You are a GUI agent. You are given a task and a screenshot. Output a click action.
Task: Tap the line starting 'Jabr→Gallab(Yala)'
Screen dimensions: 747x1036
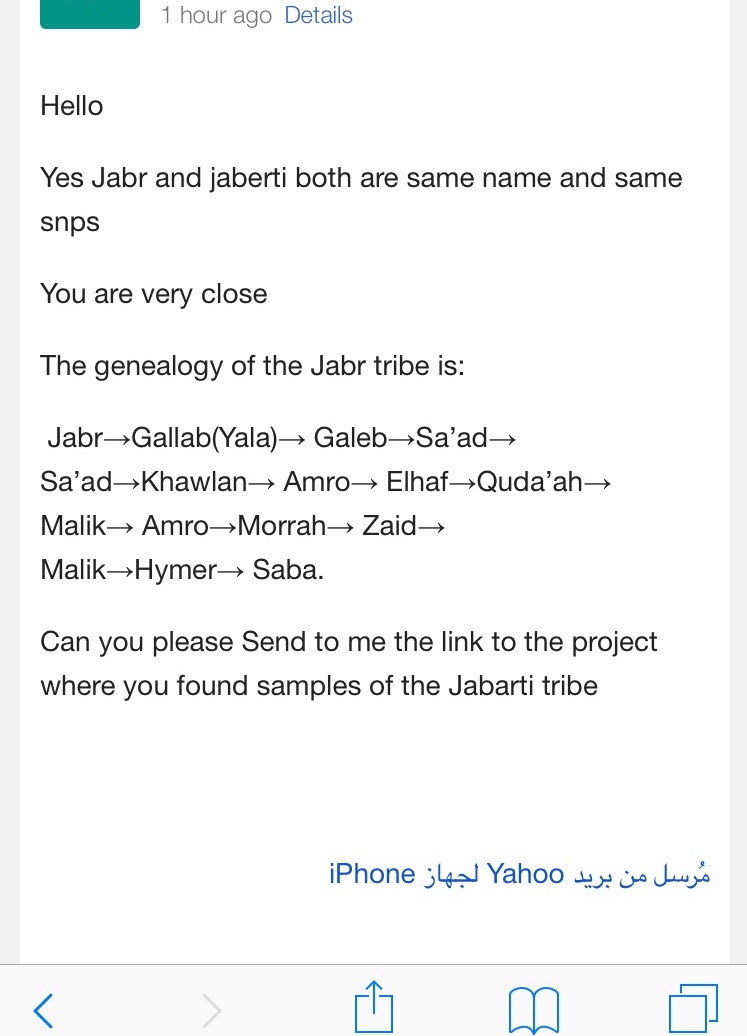282,437
